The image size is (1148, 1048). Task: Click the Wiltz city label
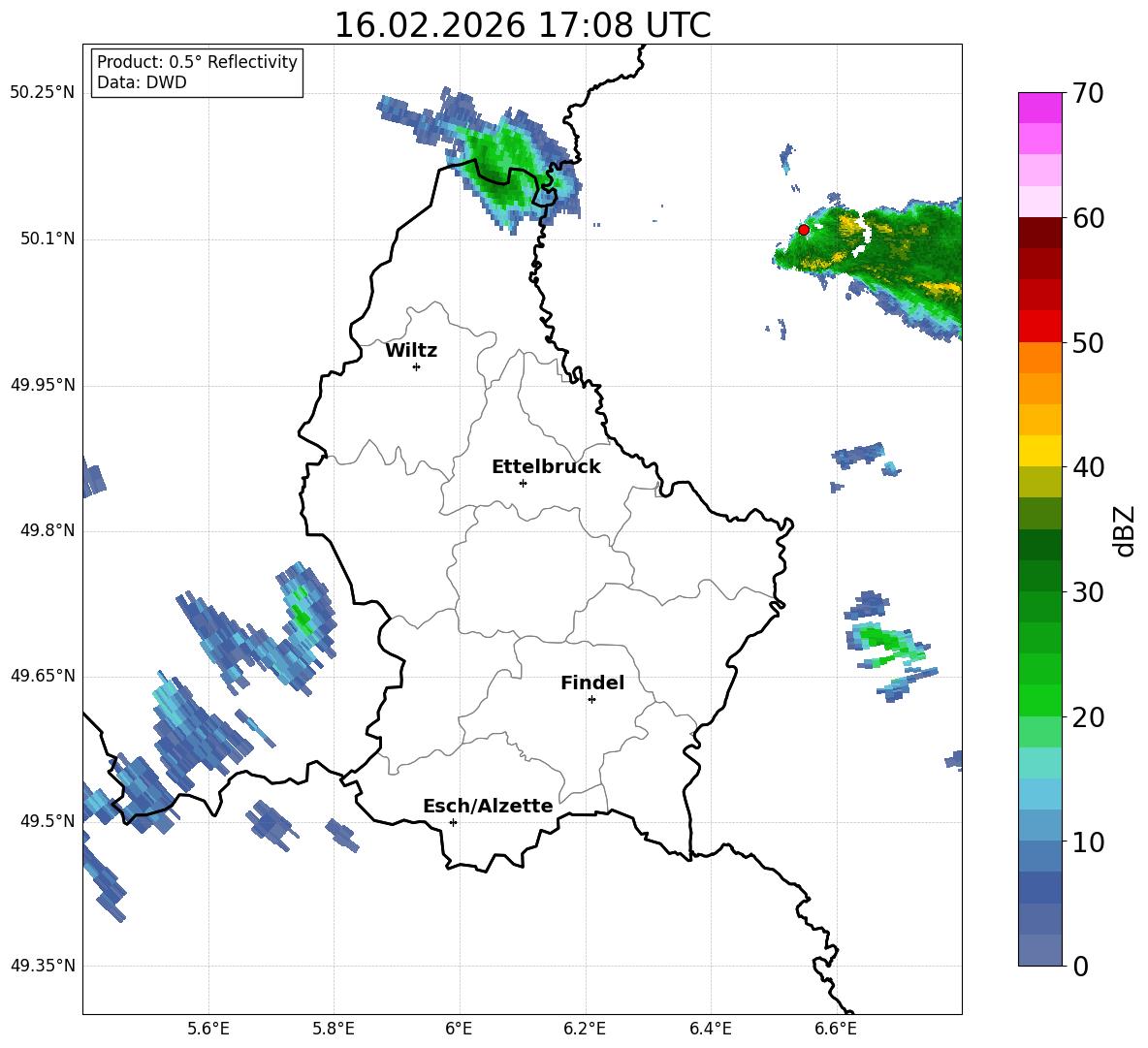pyautogui.click(x=411, y=351)
